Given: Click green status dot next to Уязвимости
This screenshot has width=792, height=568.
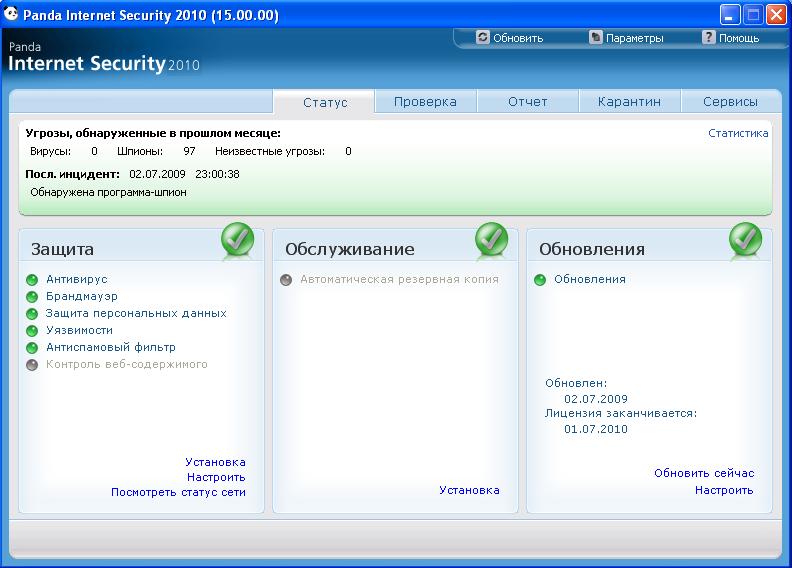Looking at the screenshot, I should coord(32,331).
